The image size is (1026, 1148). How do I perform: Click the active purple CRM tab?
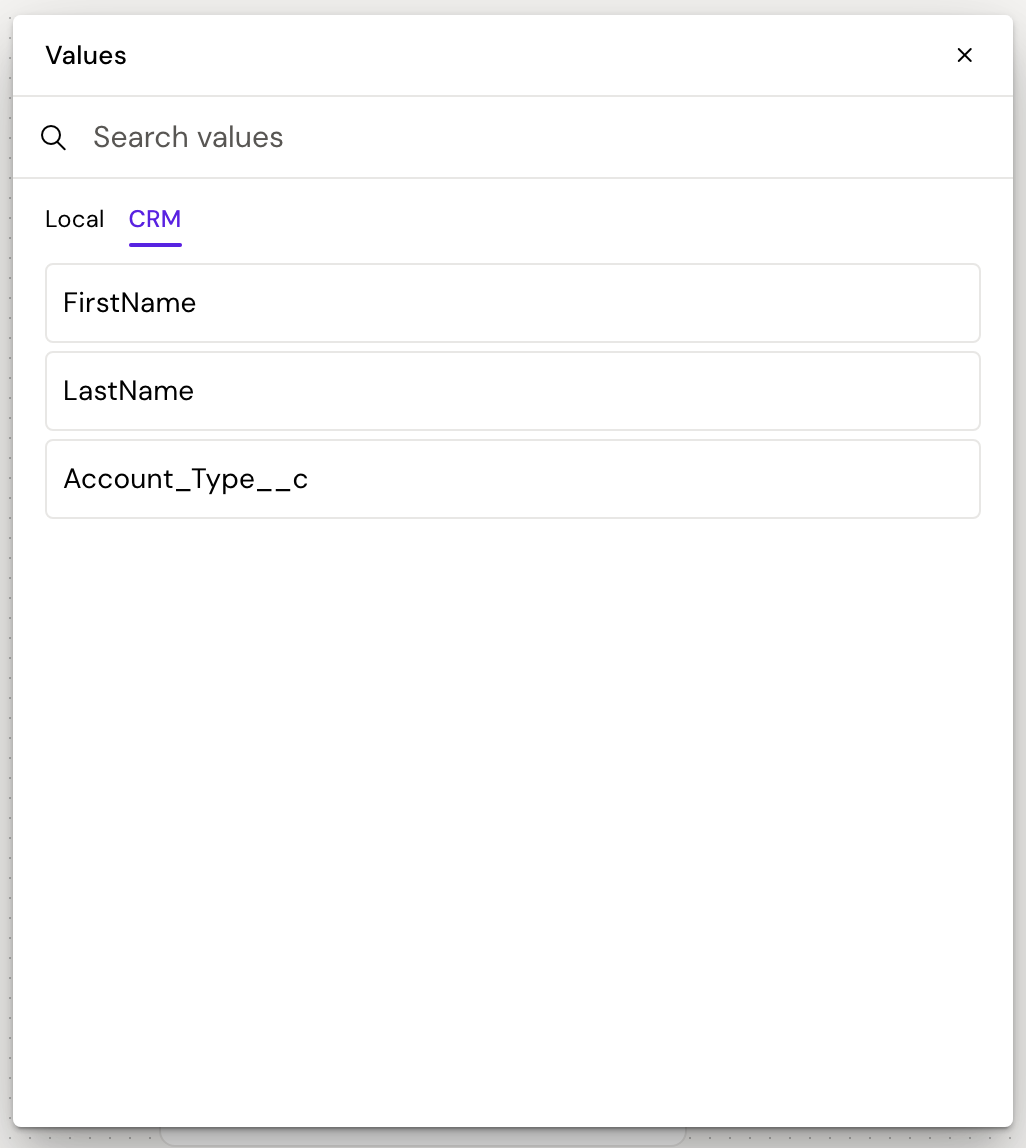point(155,220)
